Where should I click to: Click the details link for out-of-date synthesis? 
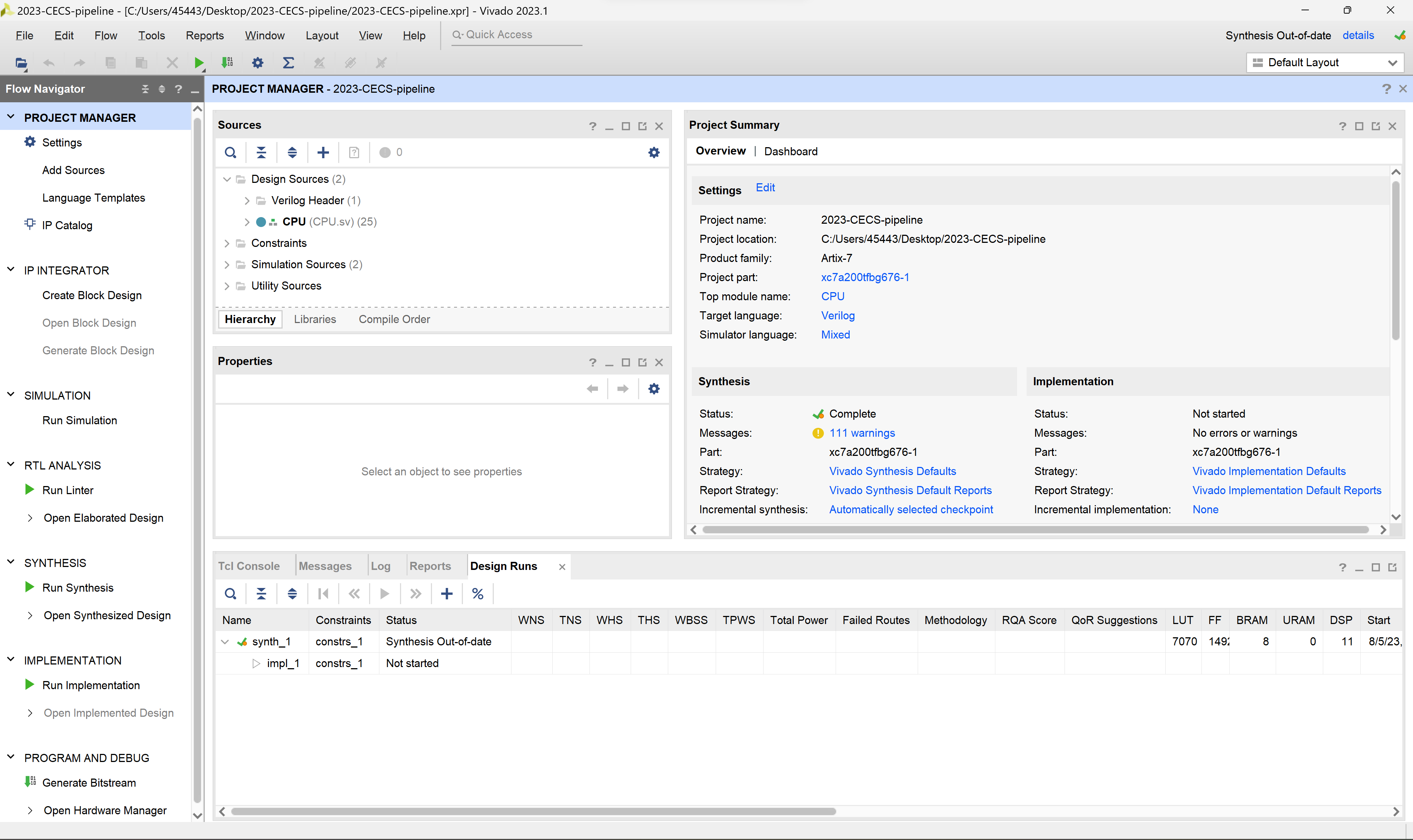[1357, 35]
